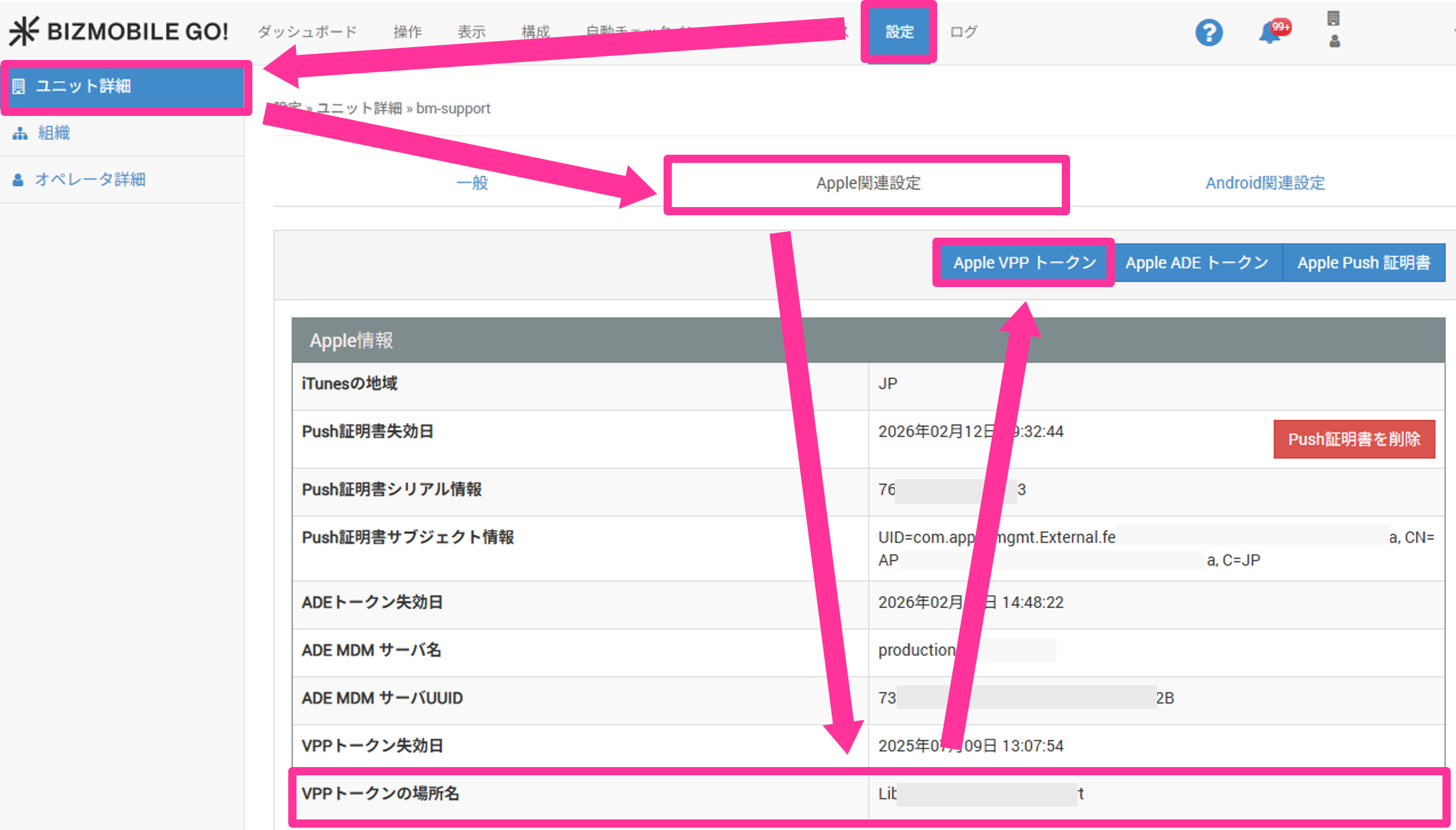The image size is (1456, 830).
Task: Open the ダッシュボード menu item
Action: coord(307,32)
